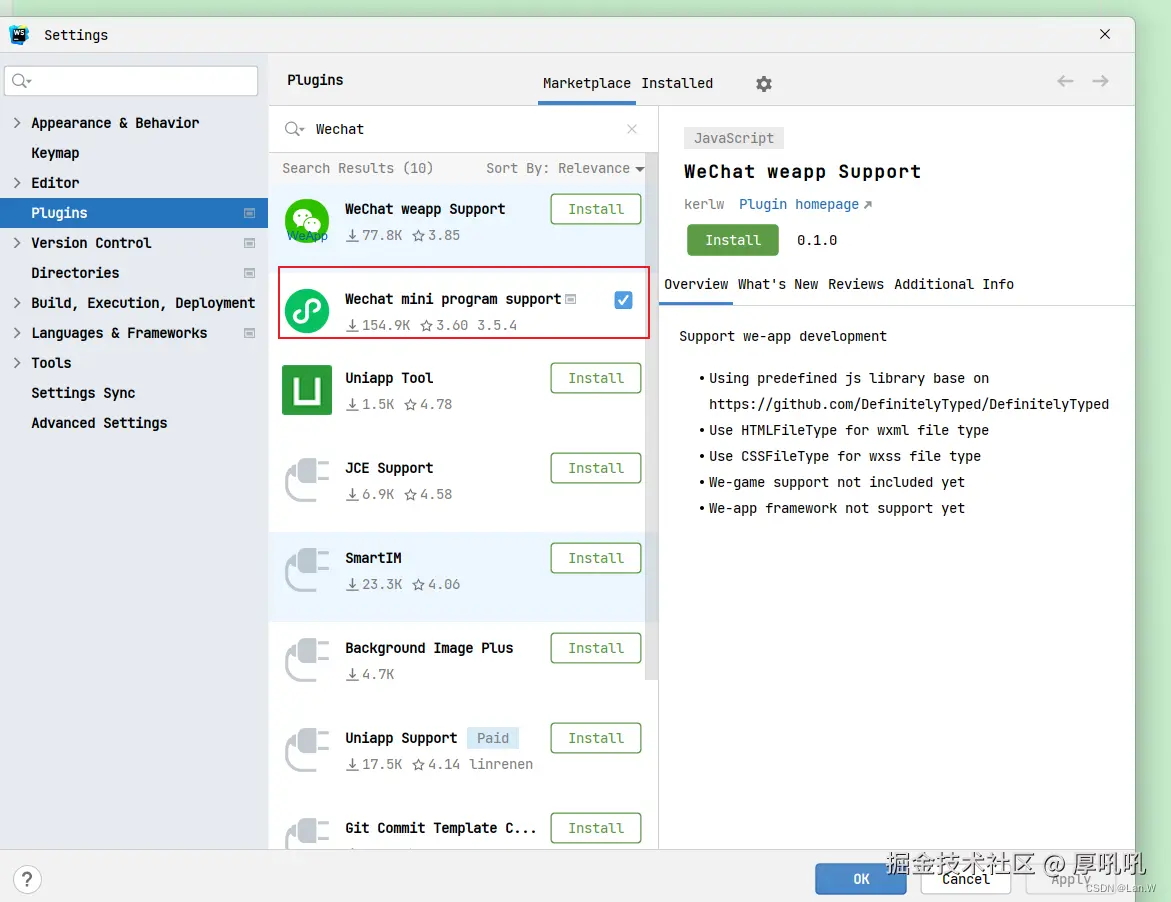Screen dimensions: 1171x902
Task: Switch to Marketplace tab
Action: [586, 83]
